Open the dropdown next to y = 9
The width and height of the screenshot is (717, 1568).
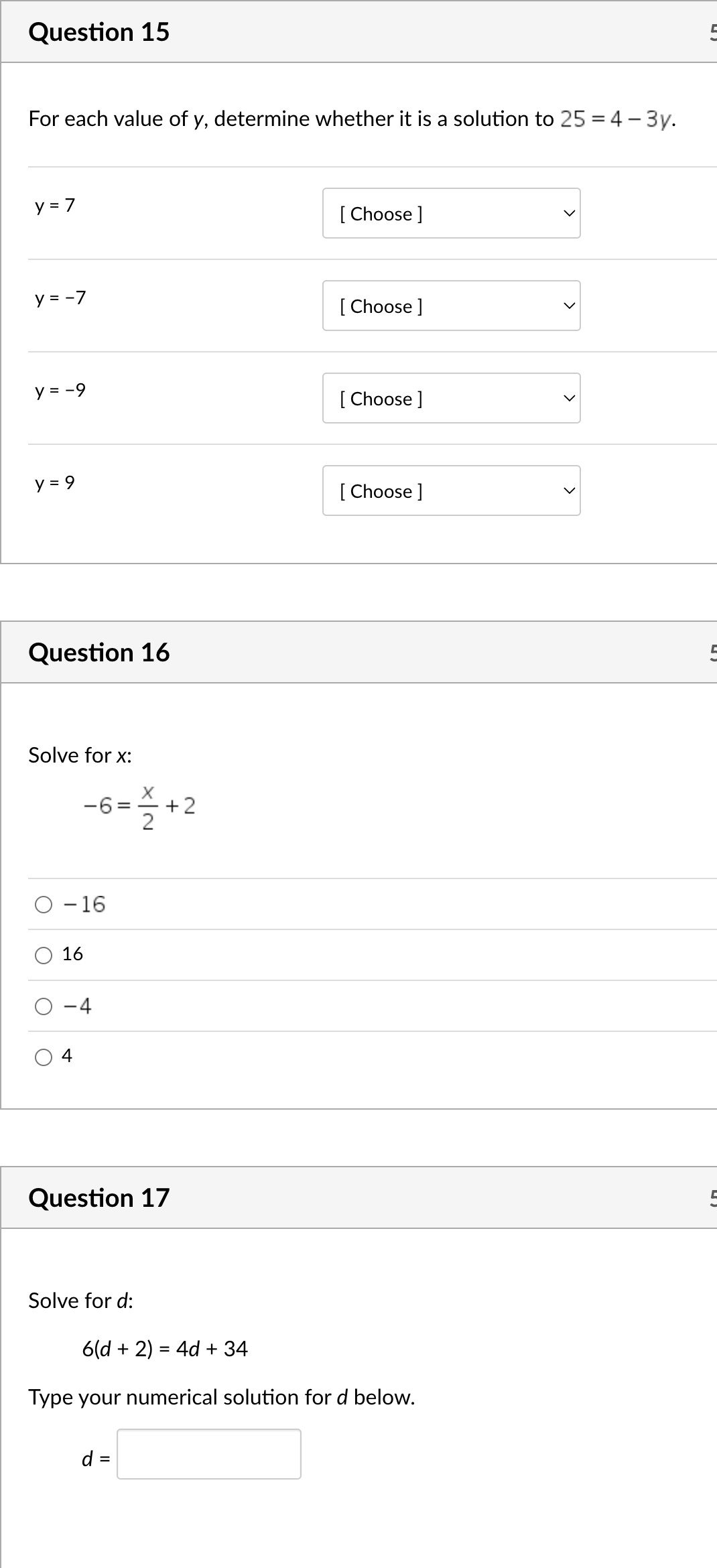451,491
